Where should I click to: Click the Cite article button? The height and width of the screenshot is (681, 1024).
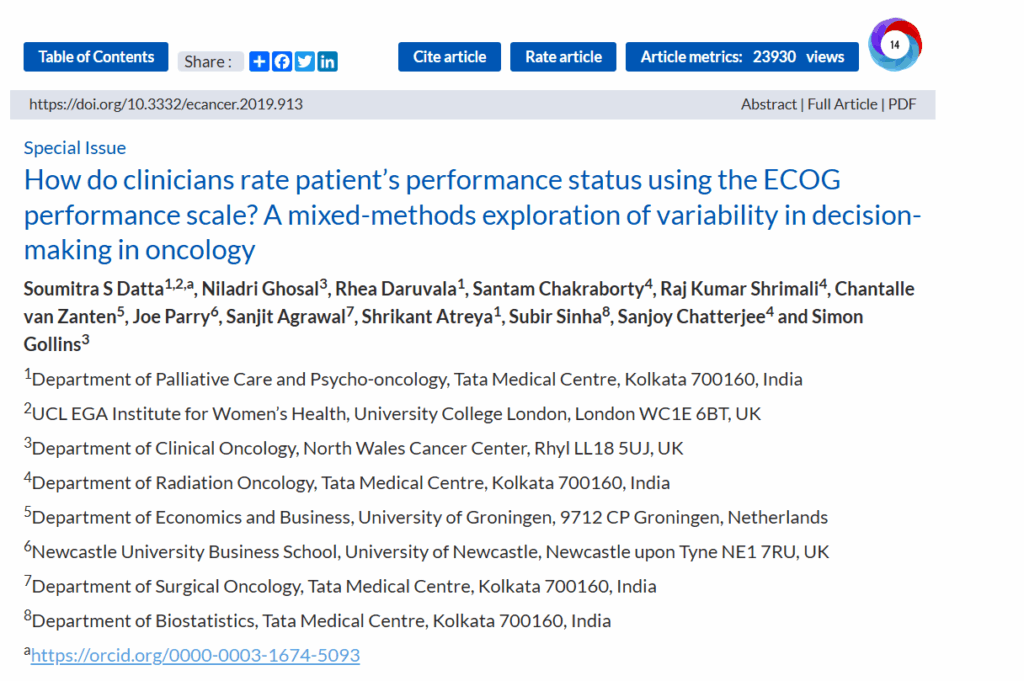point(449,57)
